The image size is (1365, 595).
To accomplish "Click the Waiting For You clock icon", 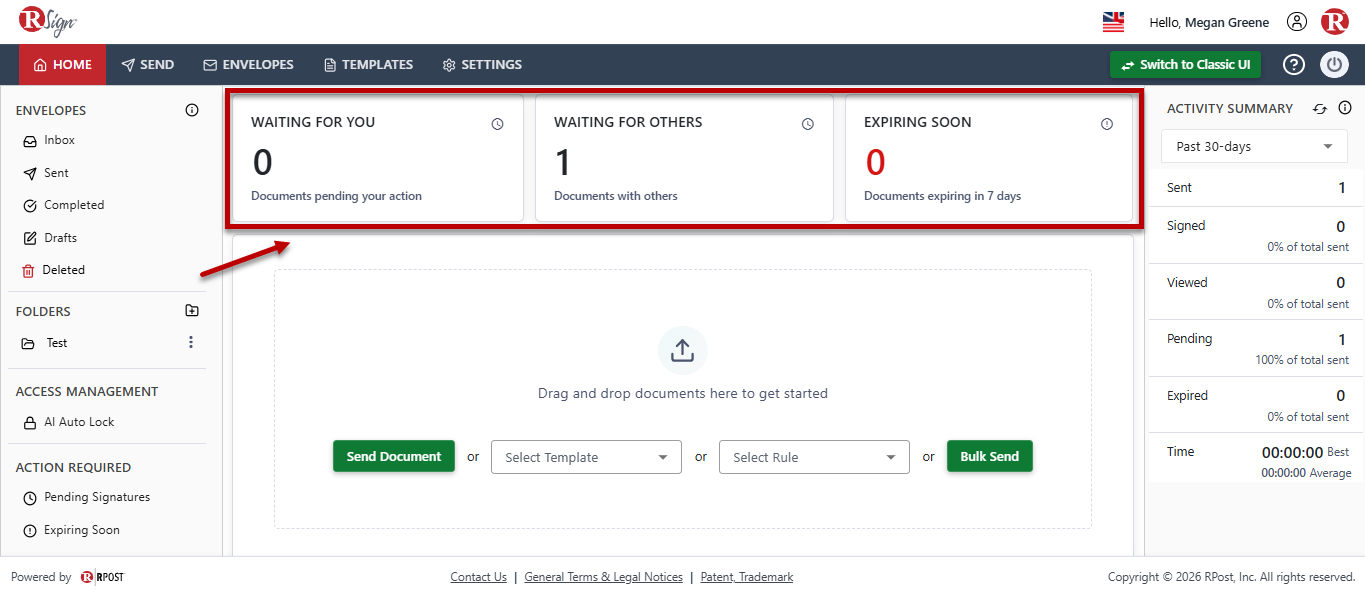I will (497, 124).
